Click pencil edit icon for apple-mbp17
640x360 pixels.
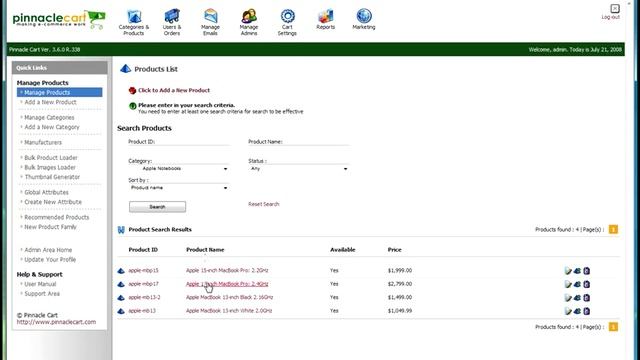click(568, 284)
